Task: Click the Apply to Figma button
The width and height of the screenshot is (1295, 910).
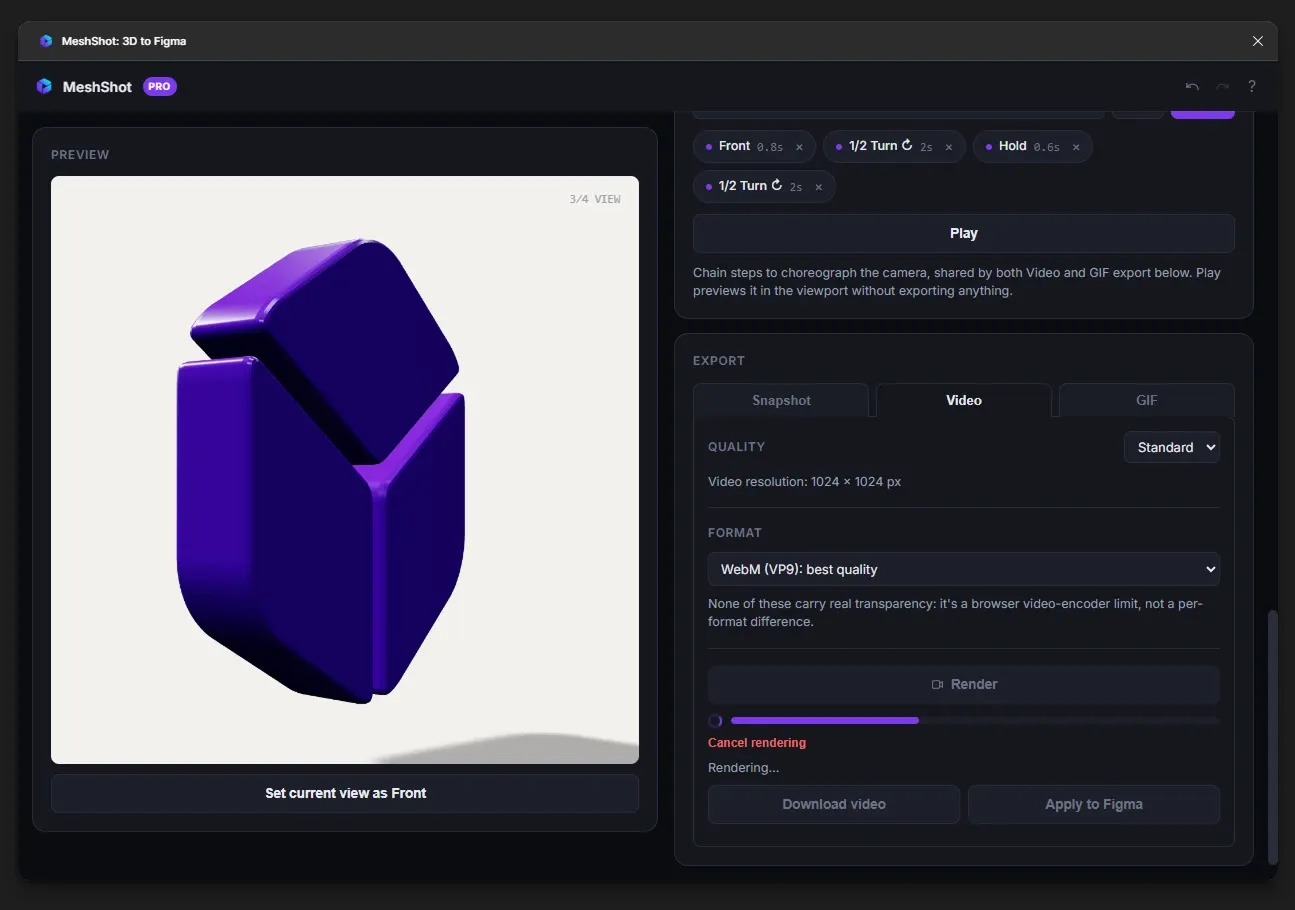Action: [x=1094, y=804]
